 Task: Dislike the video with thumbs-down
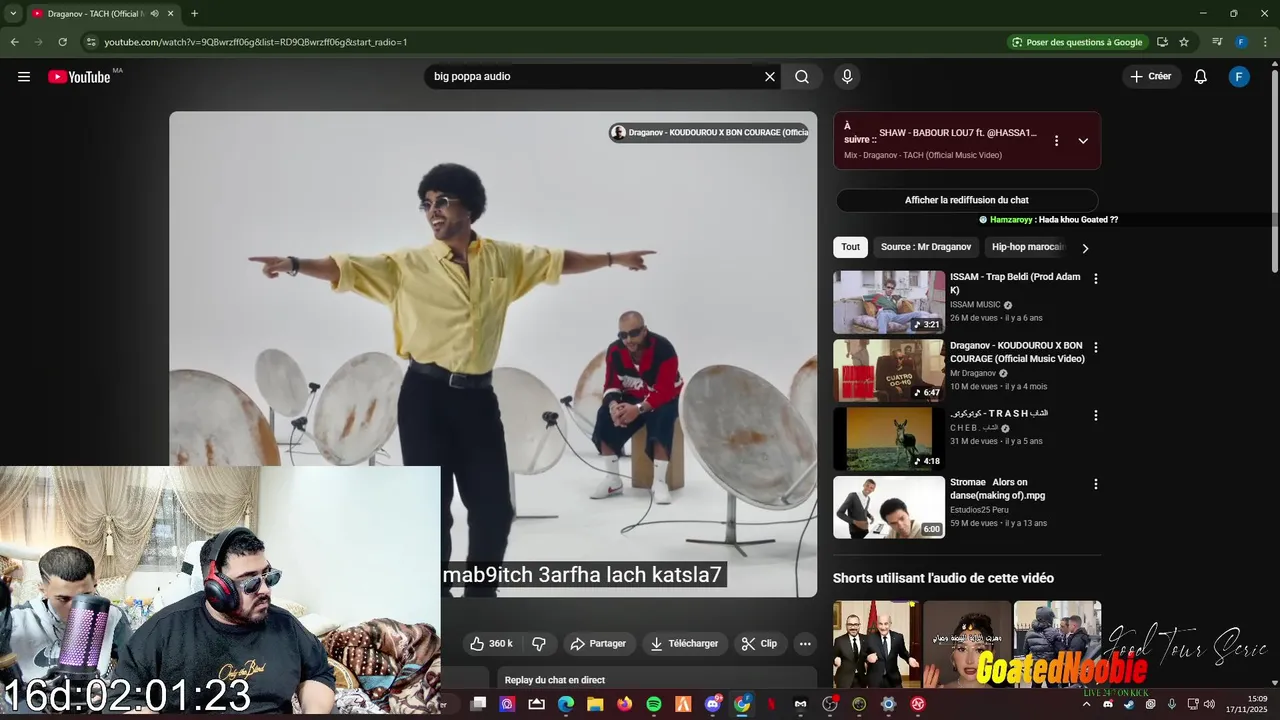point(538,644)
